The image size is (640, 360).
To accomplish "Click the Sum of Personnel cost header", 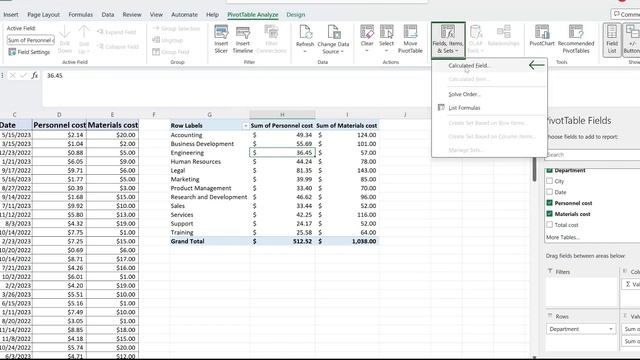I will [x=282, y=126].
